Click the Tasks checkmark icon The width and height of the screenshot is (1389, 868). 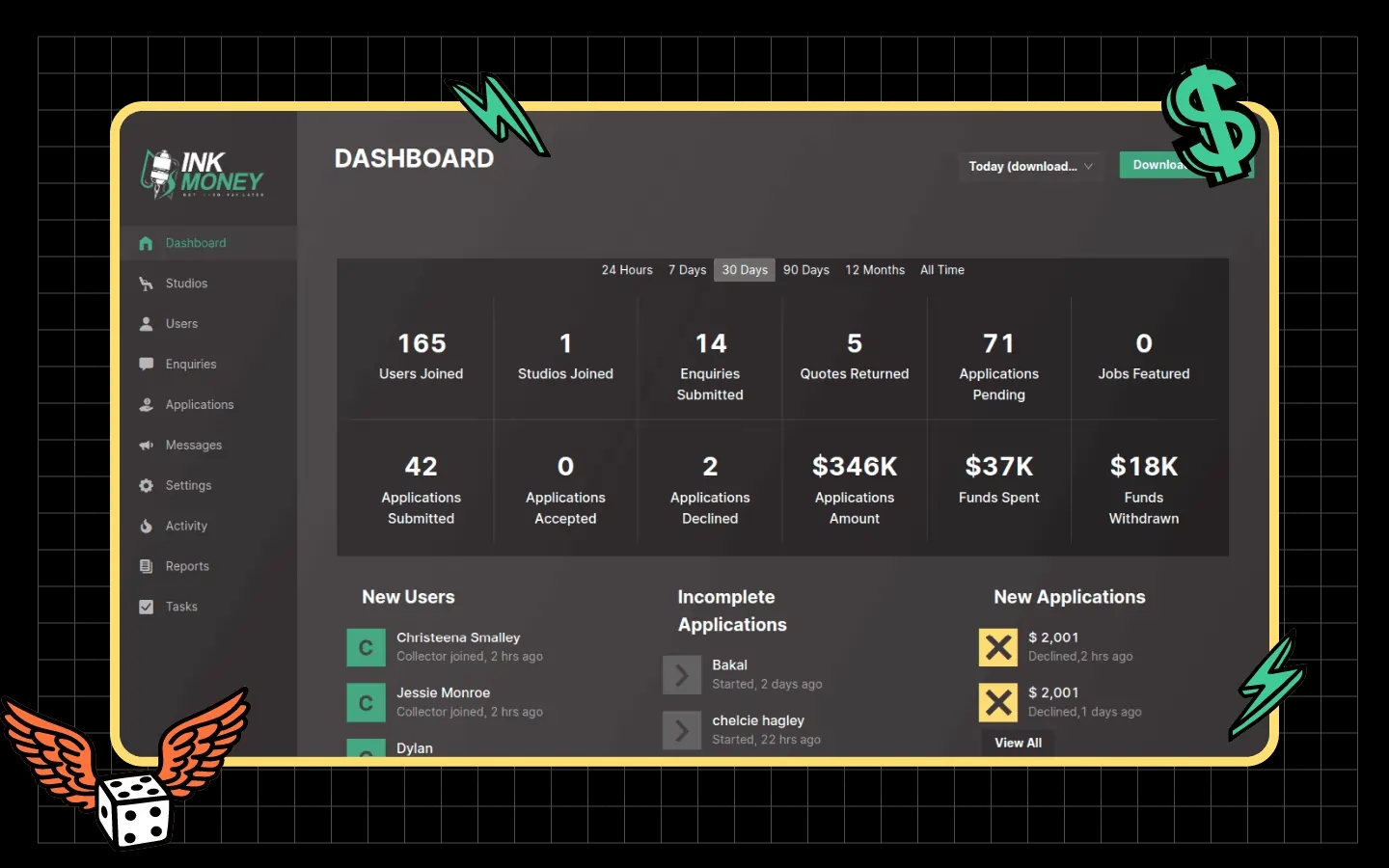point(146,608)
